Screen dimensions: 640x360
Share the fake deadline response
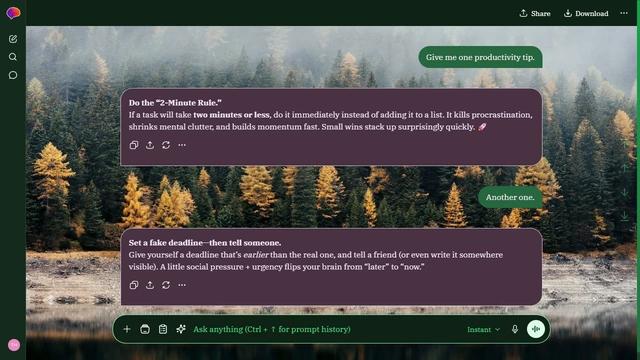point(150,285)
